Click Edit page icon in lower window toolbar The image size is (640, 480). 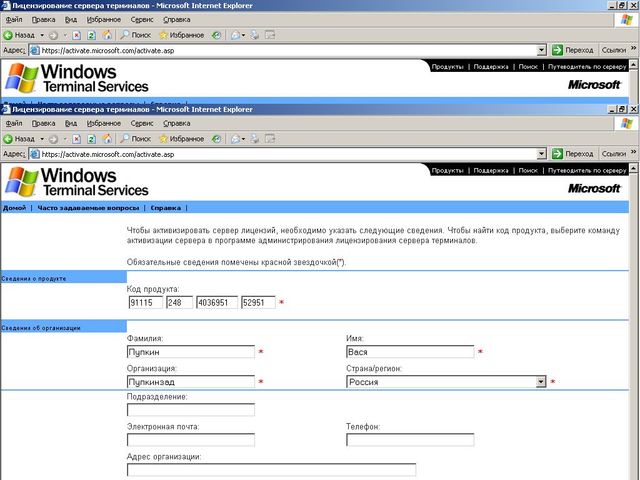270,139
